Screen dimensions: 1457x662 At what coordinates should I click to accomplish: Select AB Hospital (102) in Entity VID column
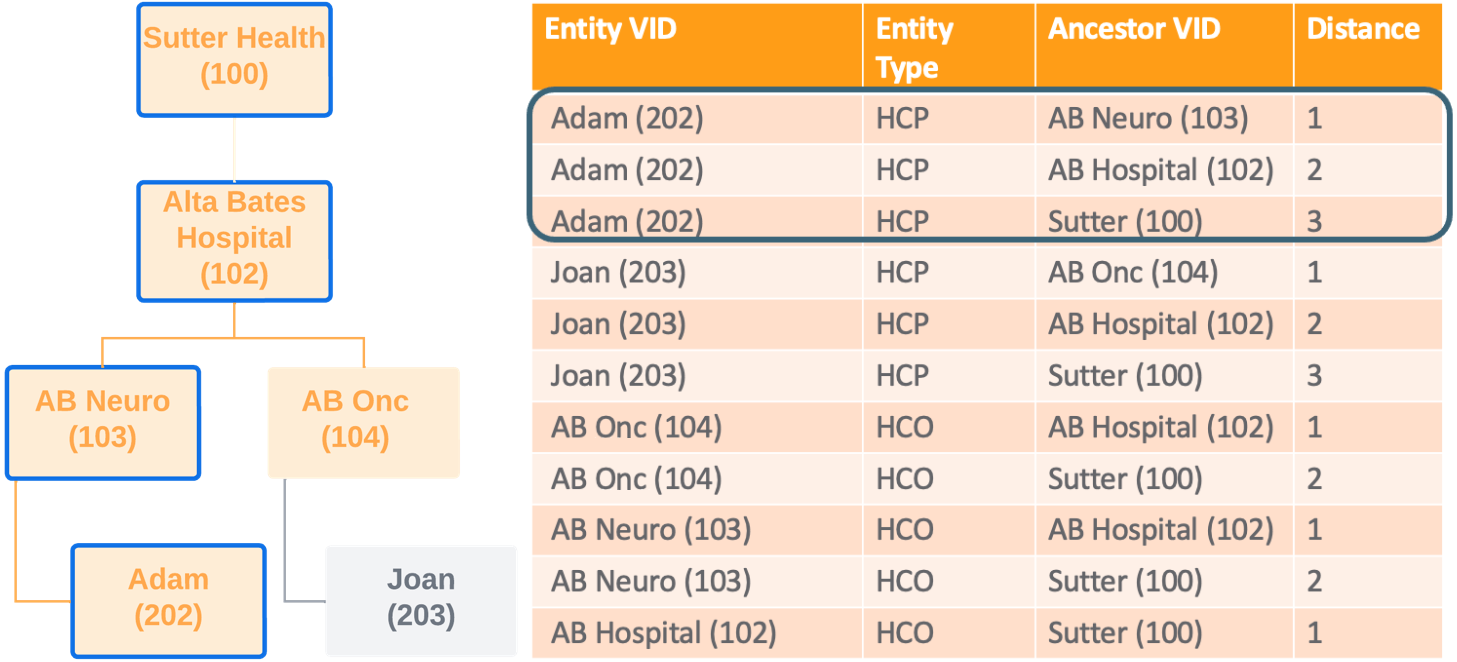[663, 633]
